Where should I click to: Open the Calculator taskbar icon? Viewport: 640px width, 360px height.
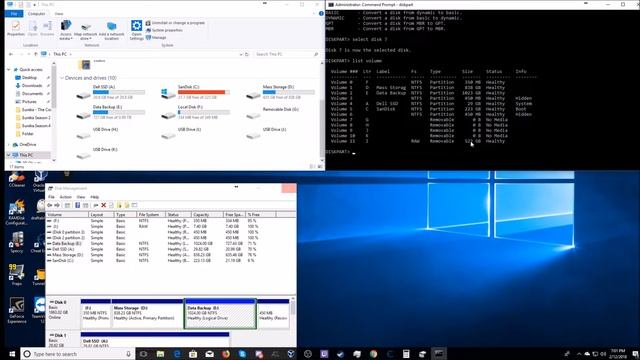[406, 354]
